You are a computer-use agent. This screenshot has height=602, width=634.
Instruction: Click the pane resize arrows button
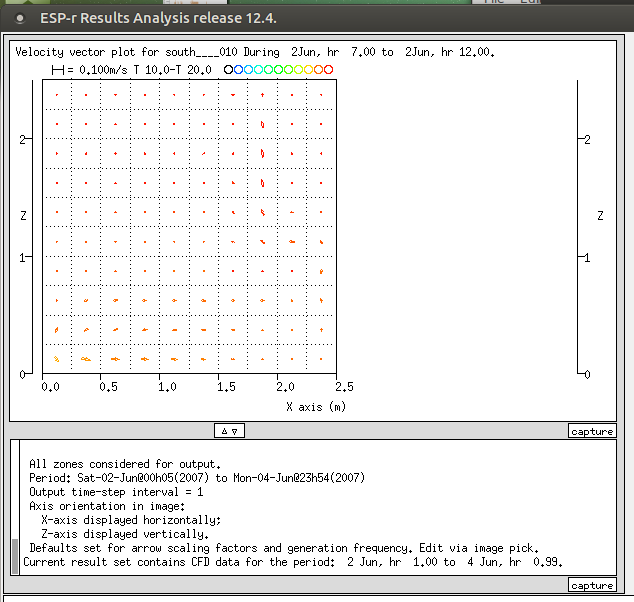coord(228,431)
